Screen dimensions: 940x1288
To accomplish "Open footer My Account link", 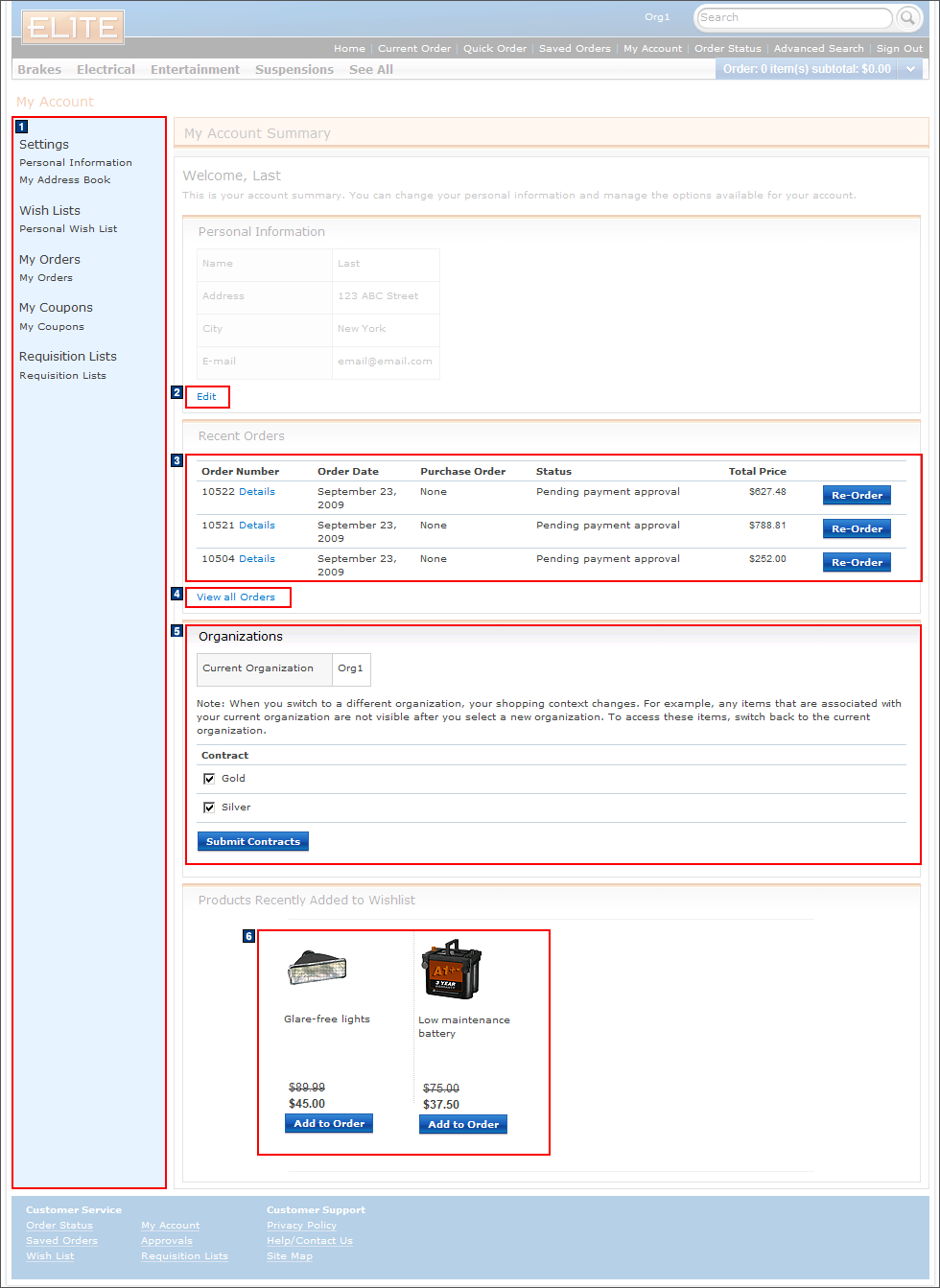I will [x=171, y=1226].
